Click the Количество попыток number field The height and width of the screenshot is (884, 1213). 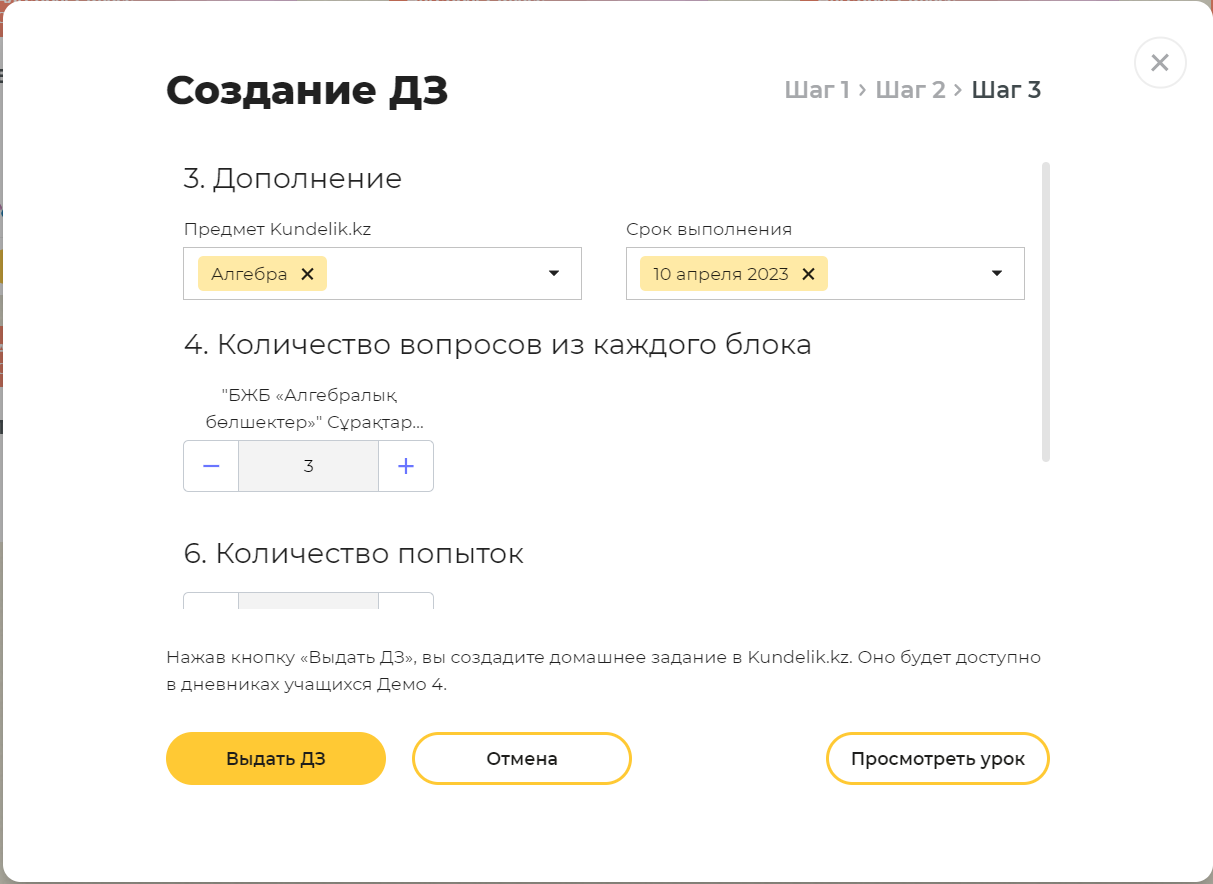pyautogui.click(x=308, y=601)
